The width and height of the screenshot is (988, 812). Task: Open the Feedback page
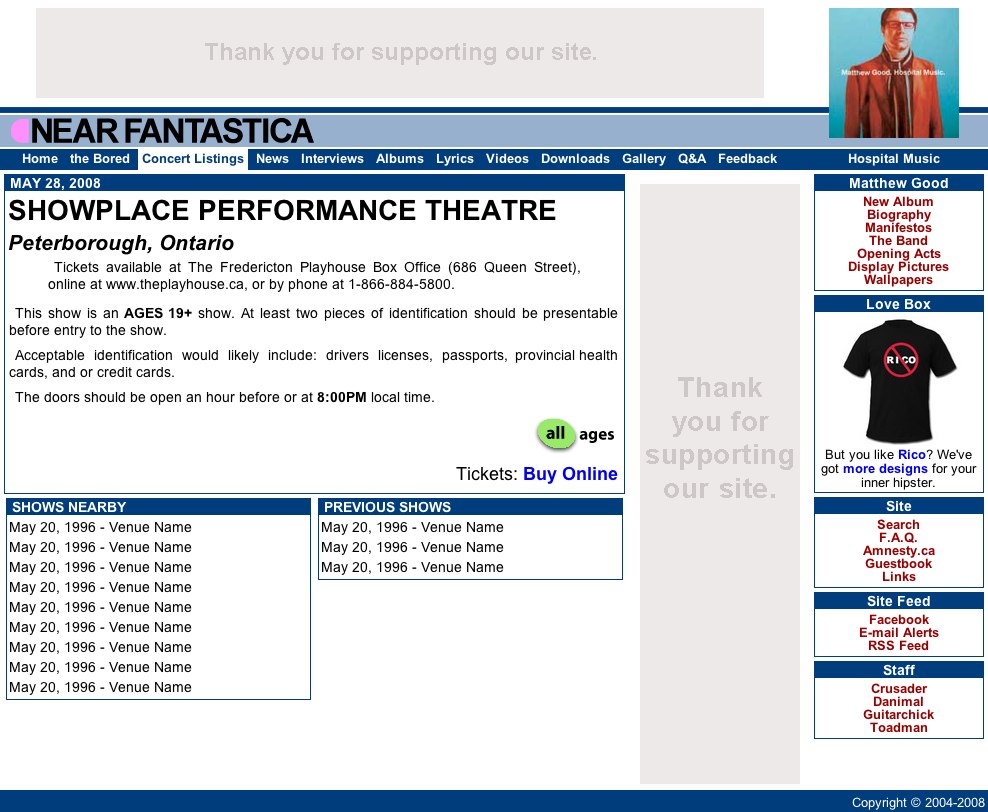(x=747, y=159)
